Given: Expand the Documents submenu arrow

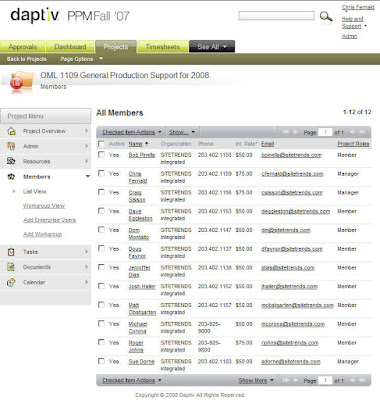Looking at the screenshot, I should 86,267.
